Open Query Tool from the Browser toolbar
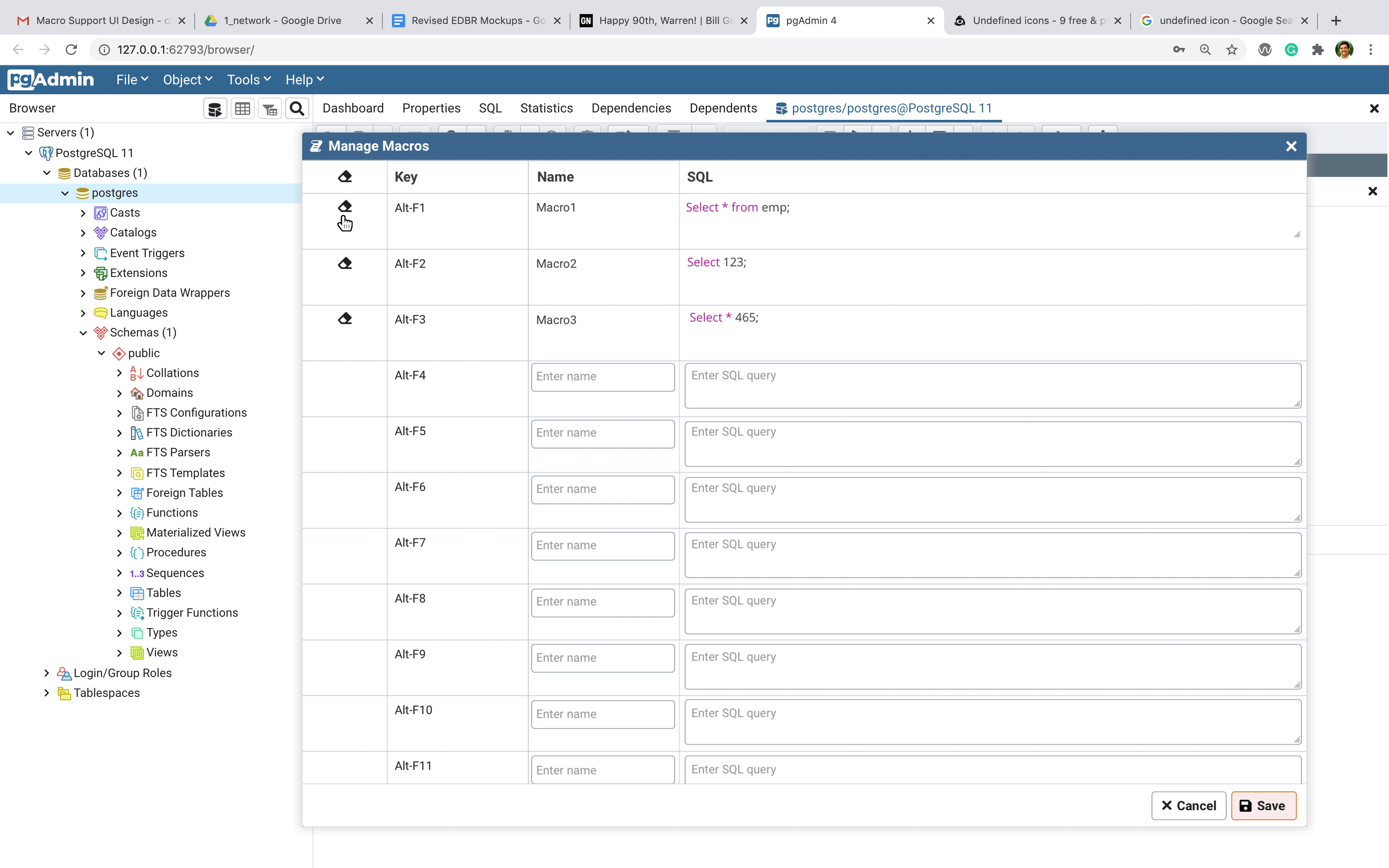 click(215, 108)
